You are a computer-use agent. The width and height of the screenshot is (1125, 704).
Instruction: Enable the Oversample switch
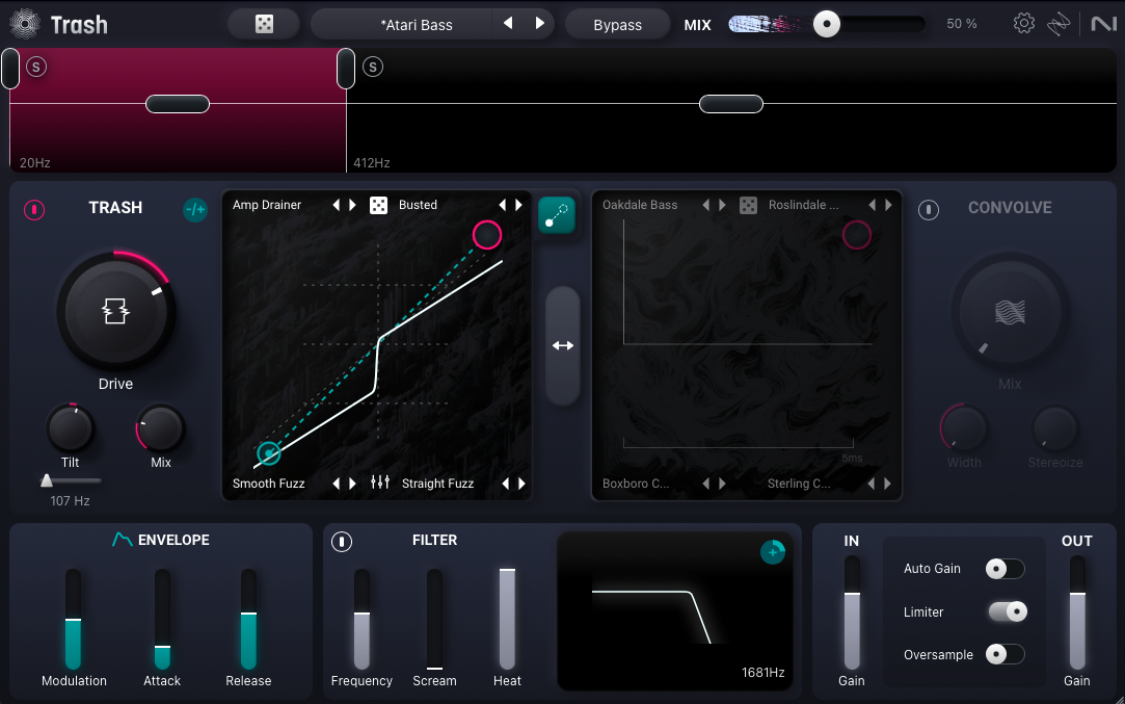coord(1005,655)
